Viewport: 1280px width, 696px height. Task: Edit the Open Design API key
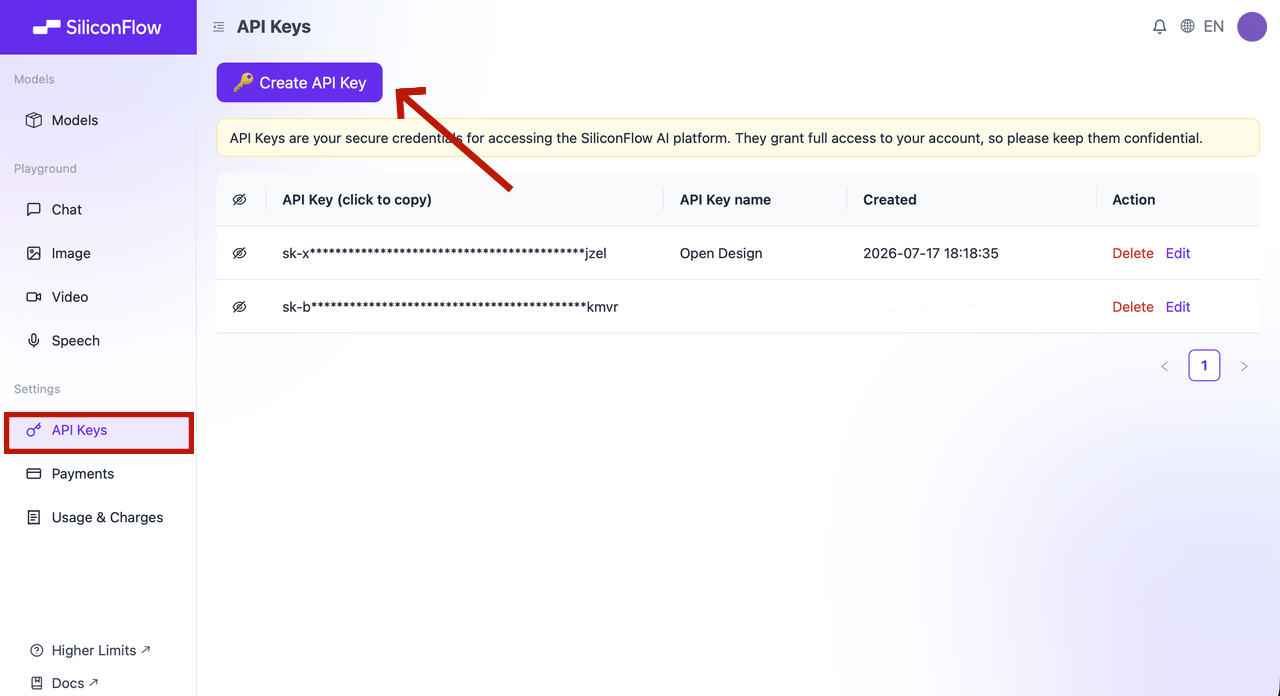coord(1178,253)
